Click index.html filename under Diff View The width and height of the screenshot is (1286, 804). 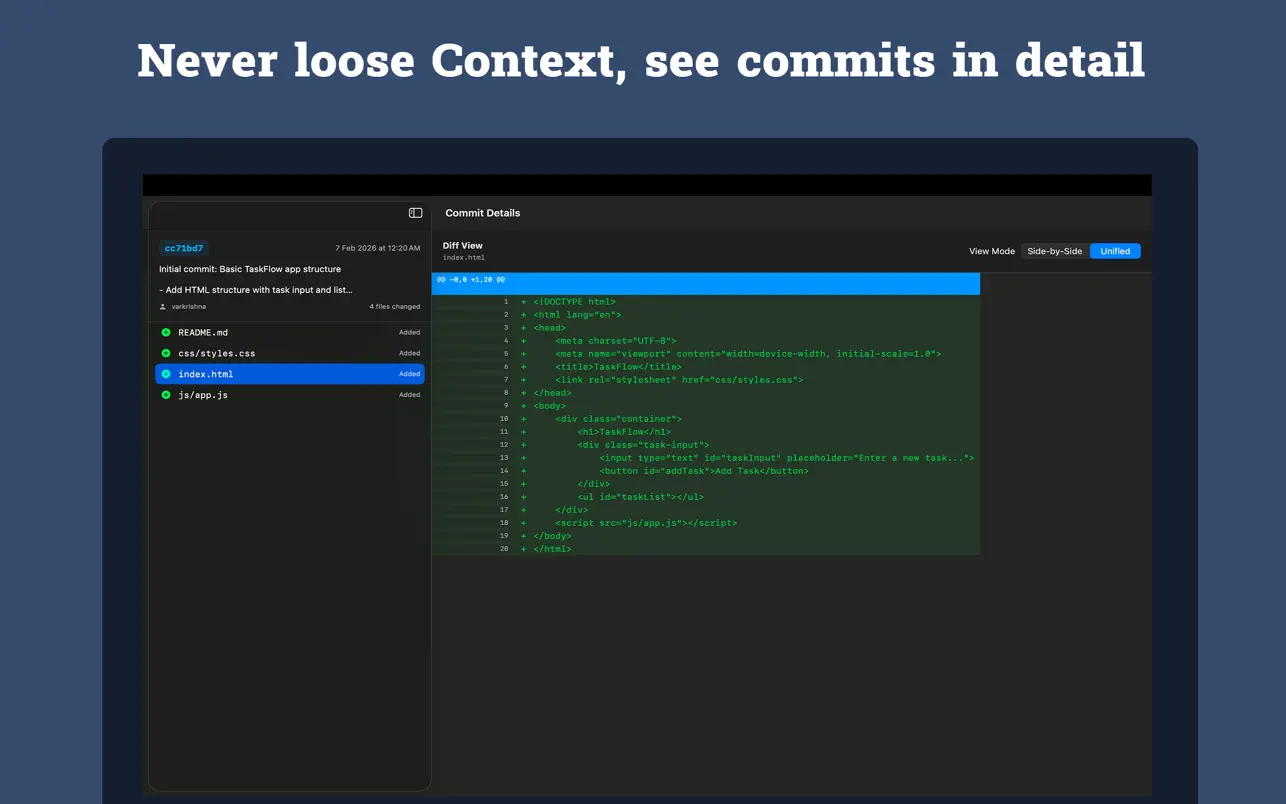tap(464, 258)
